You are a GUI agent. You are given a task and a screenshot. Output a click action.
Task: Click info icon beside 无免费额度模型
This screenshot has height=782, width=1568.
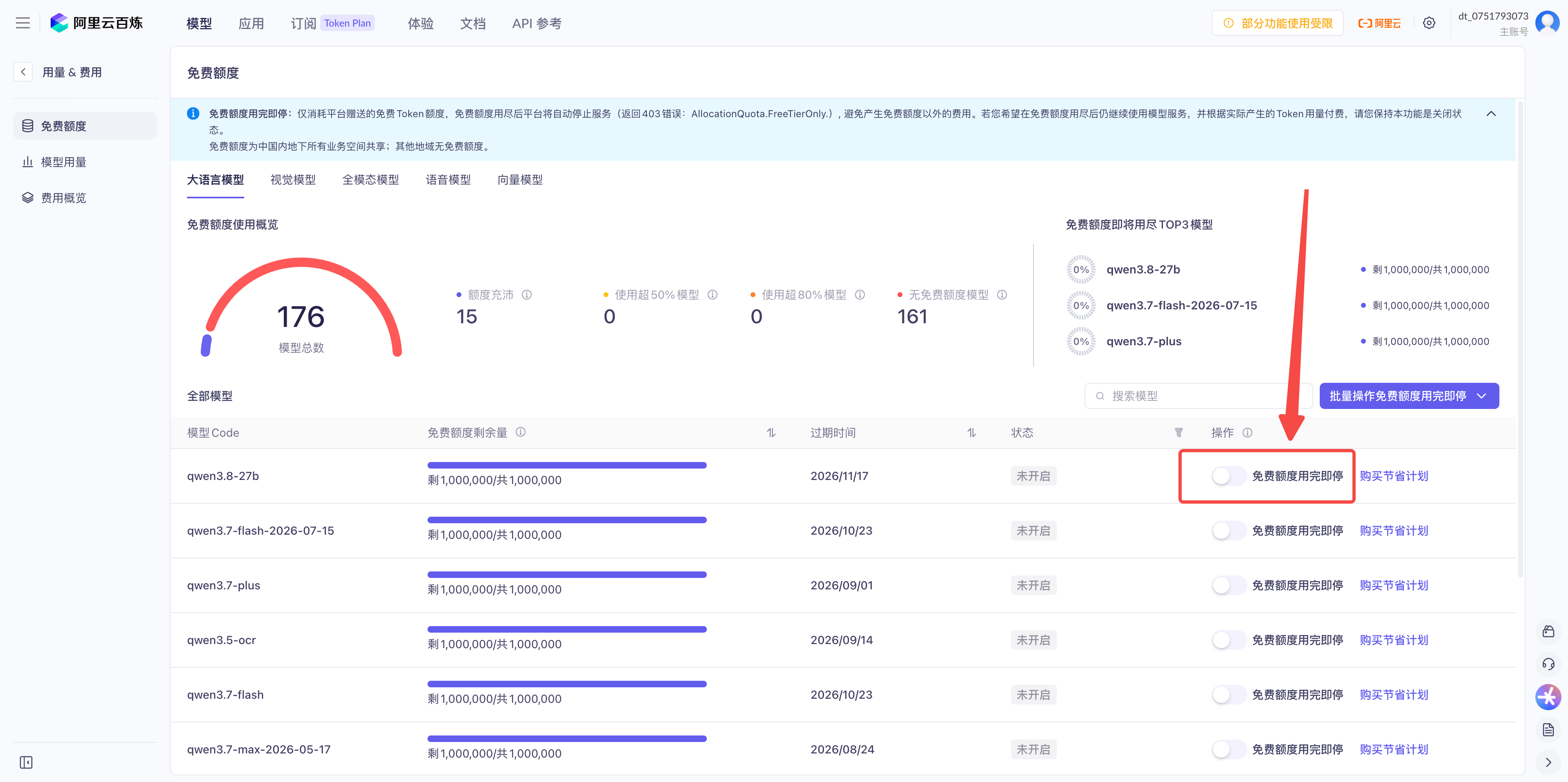tap(1002, 295)
